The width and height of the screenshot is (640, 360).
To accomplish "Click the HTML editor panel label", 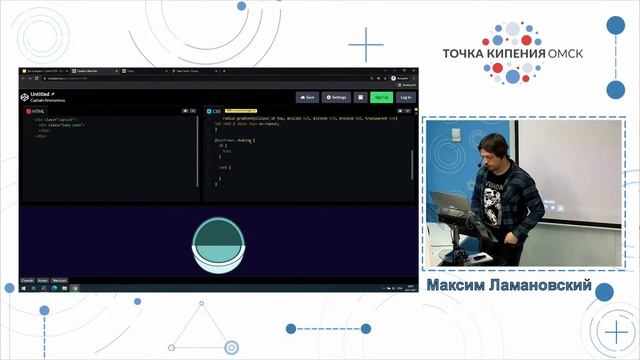I will [x=36, y=111].
